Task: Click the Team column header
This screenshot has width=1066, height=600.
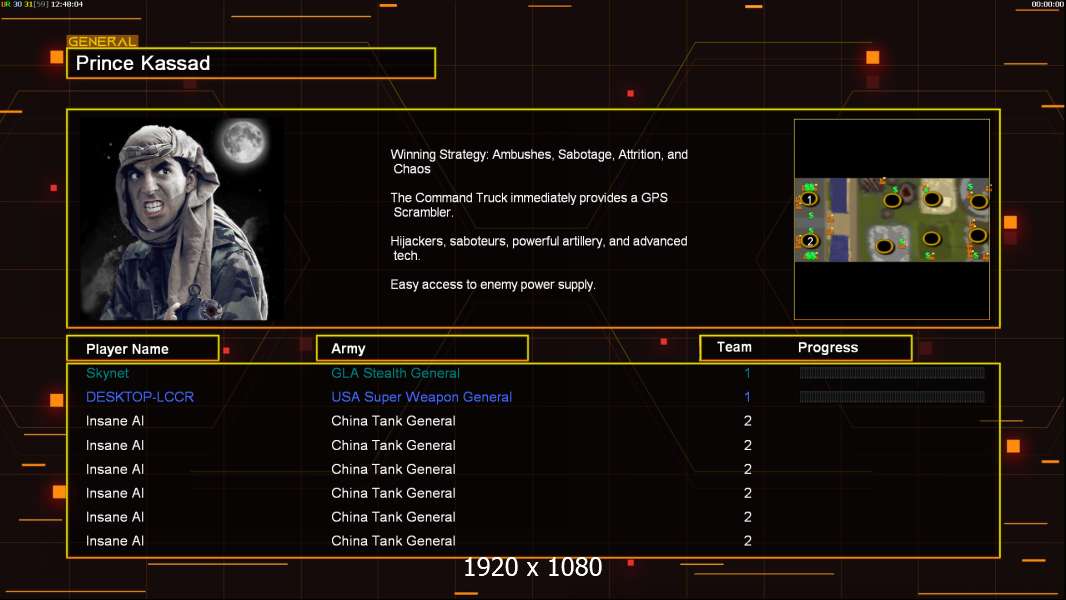Action: coord(734,347)
